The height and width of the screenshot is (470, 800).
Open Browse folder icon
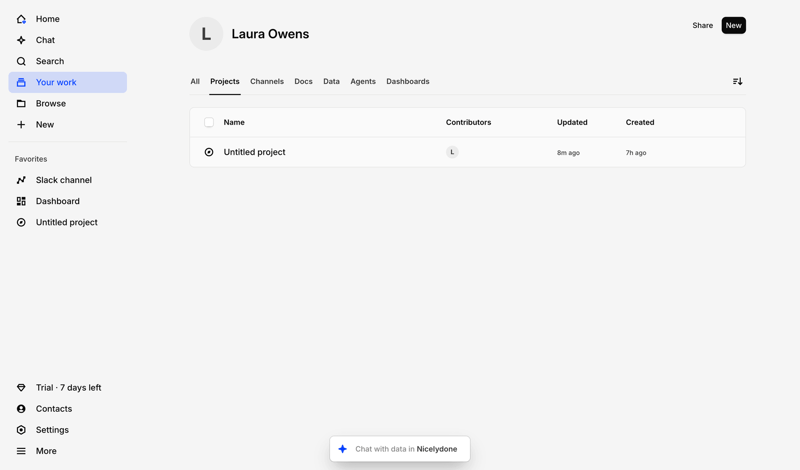(21, 103)
